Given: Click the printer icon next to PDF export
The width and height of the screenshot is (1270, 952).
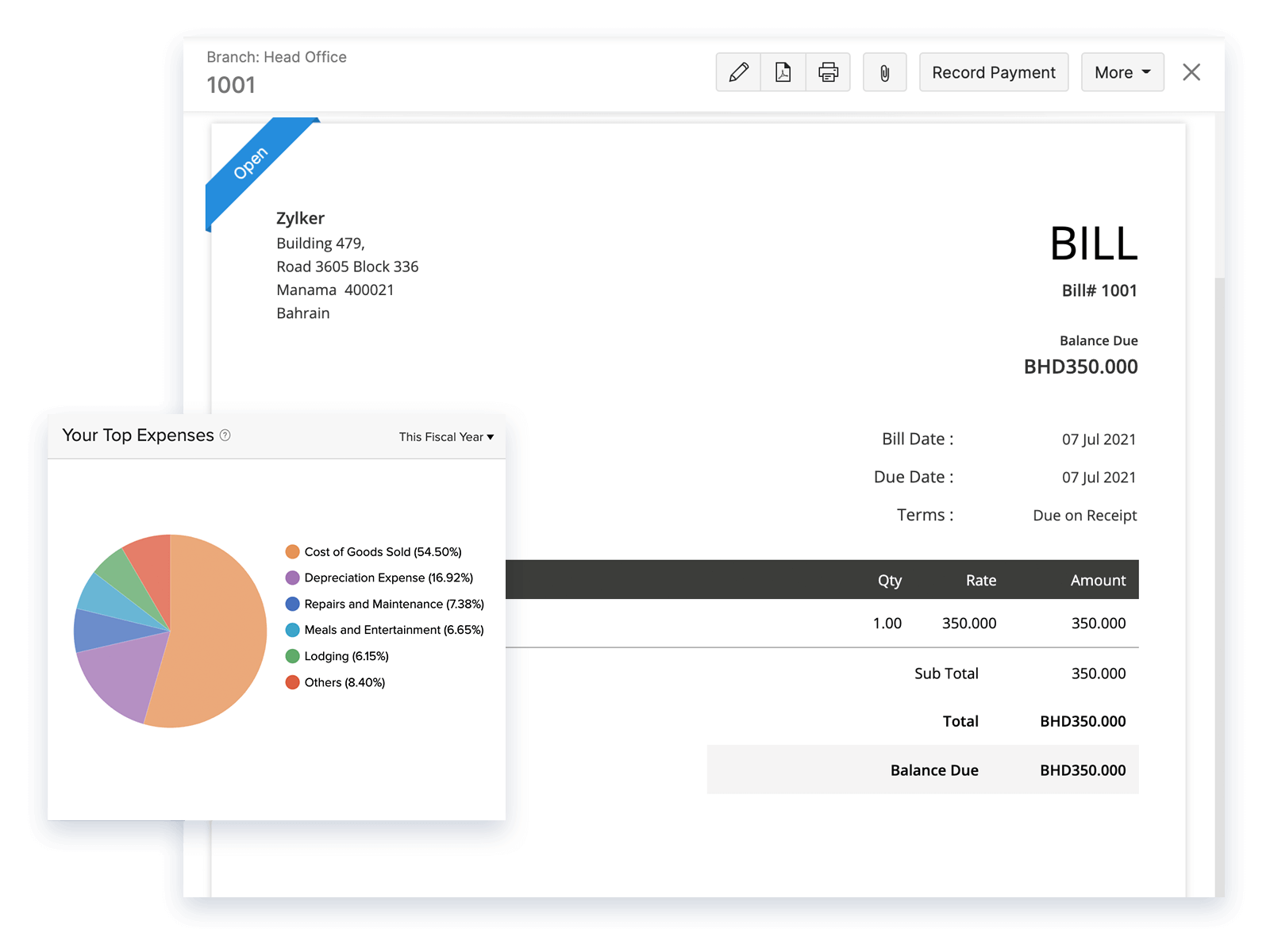Looking at the screenshot, I should point(828,72).
